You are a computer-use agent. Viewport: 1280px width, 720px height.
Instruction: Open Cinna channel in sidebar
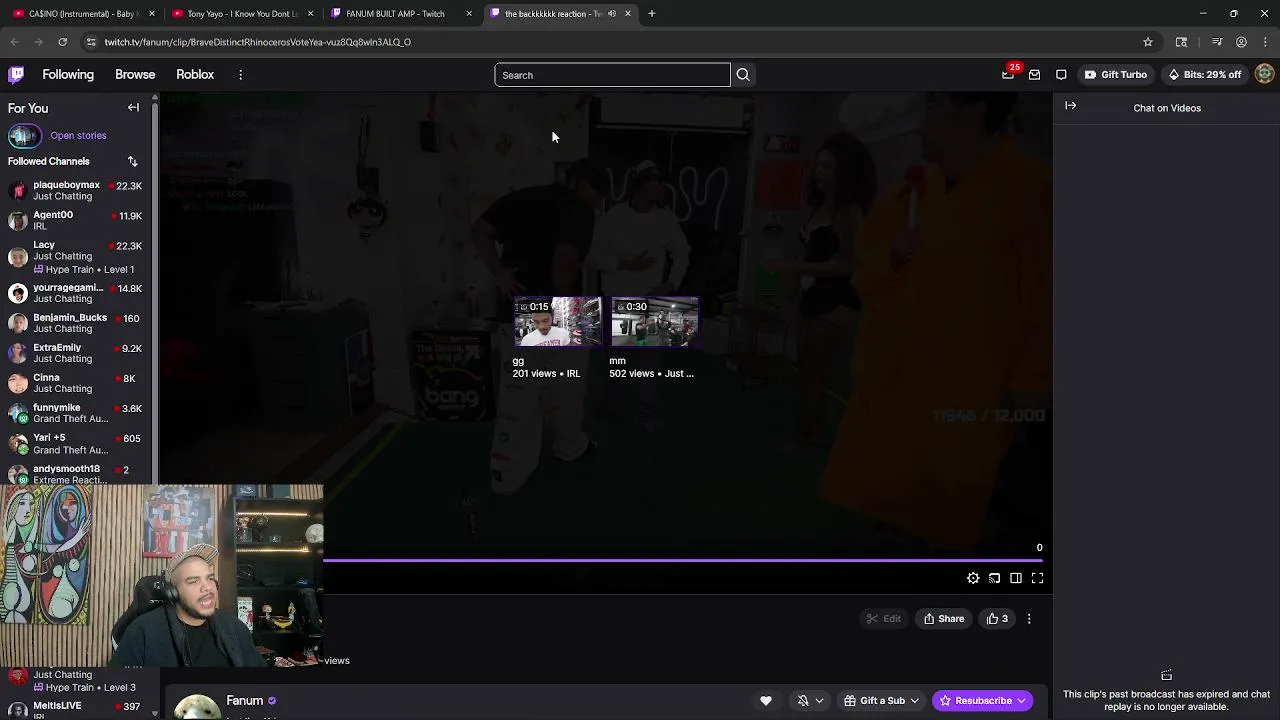[x=75, y=383]
